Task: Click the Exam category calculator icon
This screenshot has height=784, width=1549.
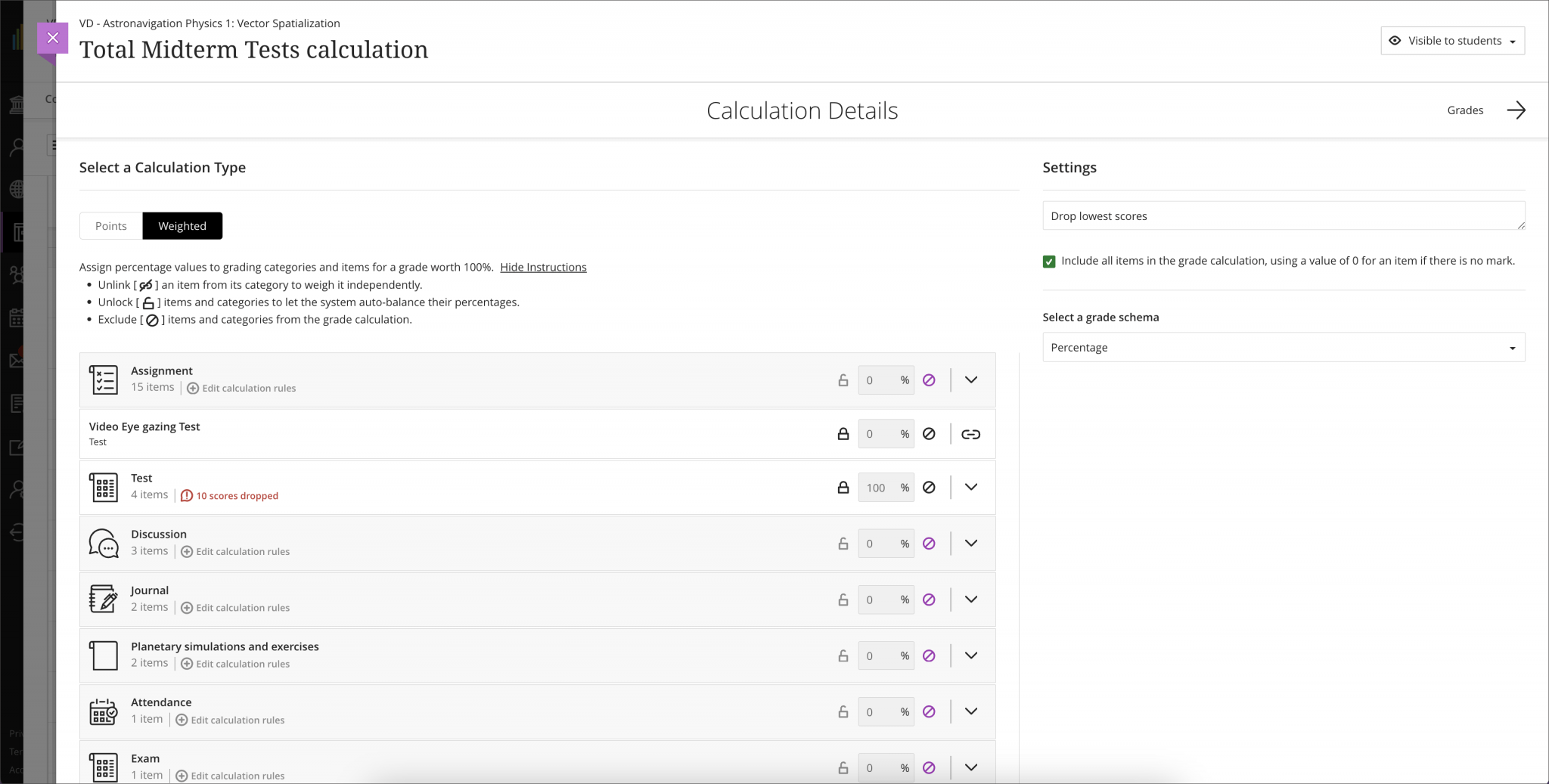Action: (105, 767)
